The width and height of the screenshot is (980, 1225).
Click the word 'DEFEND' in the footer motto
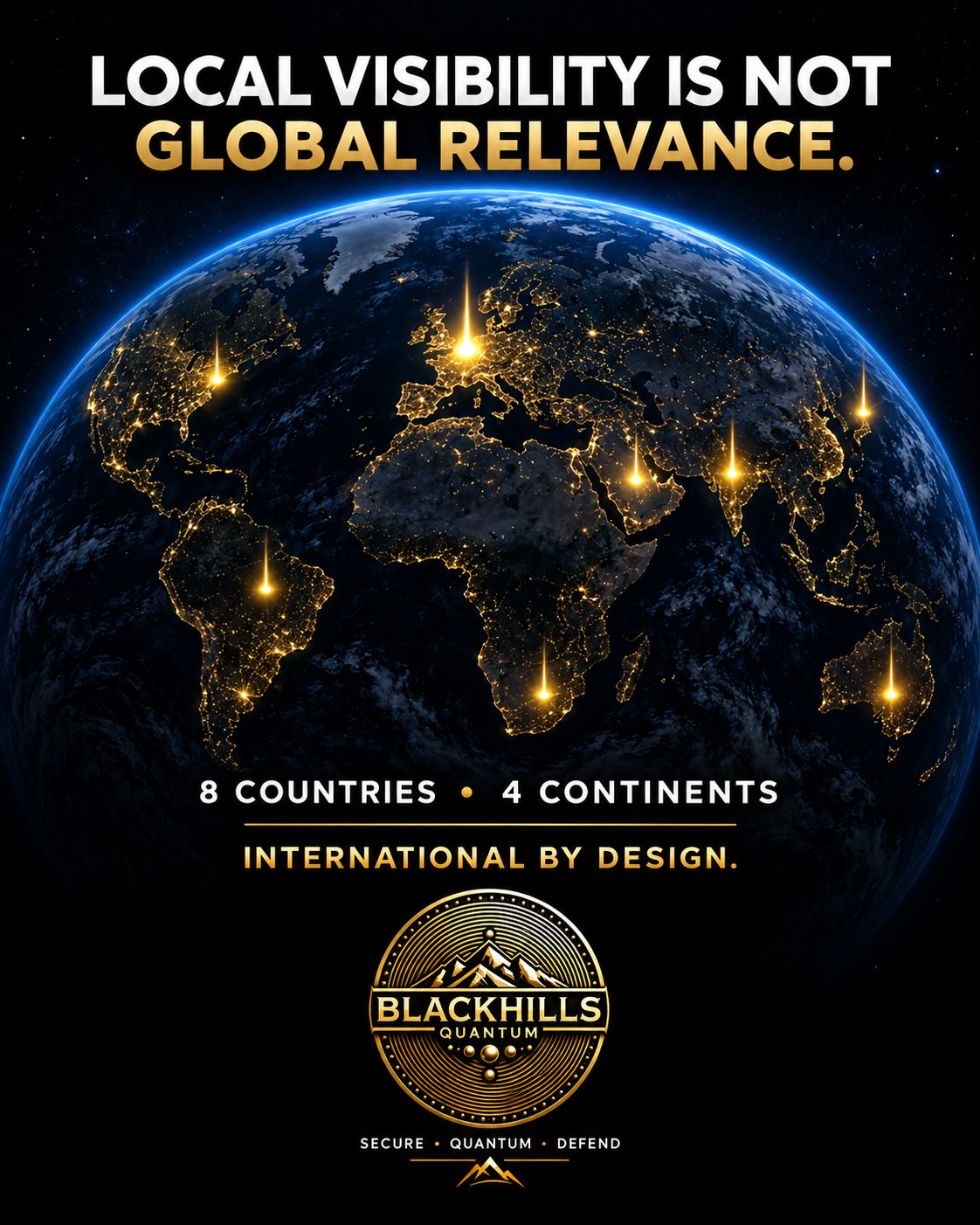coord(589,1143)
